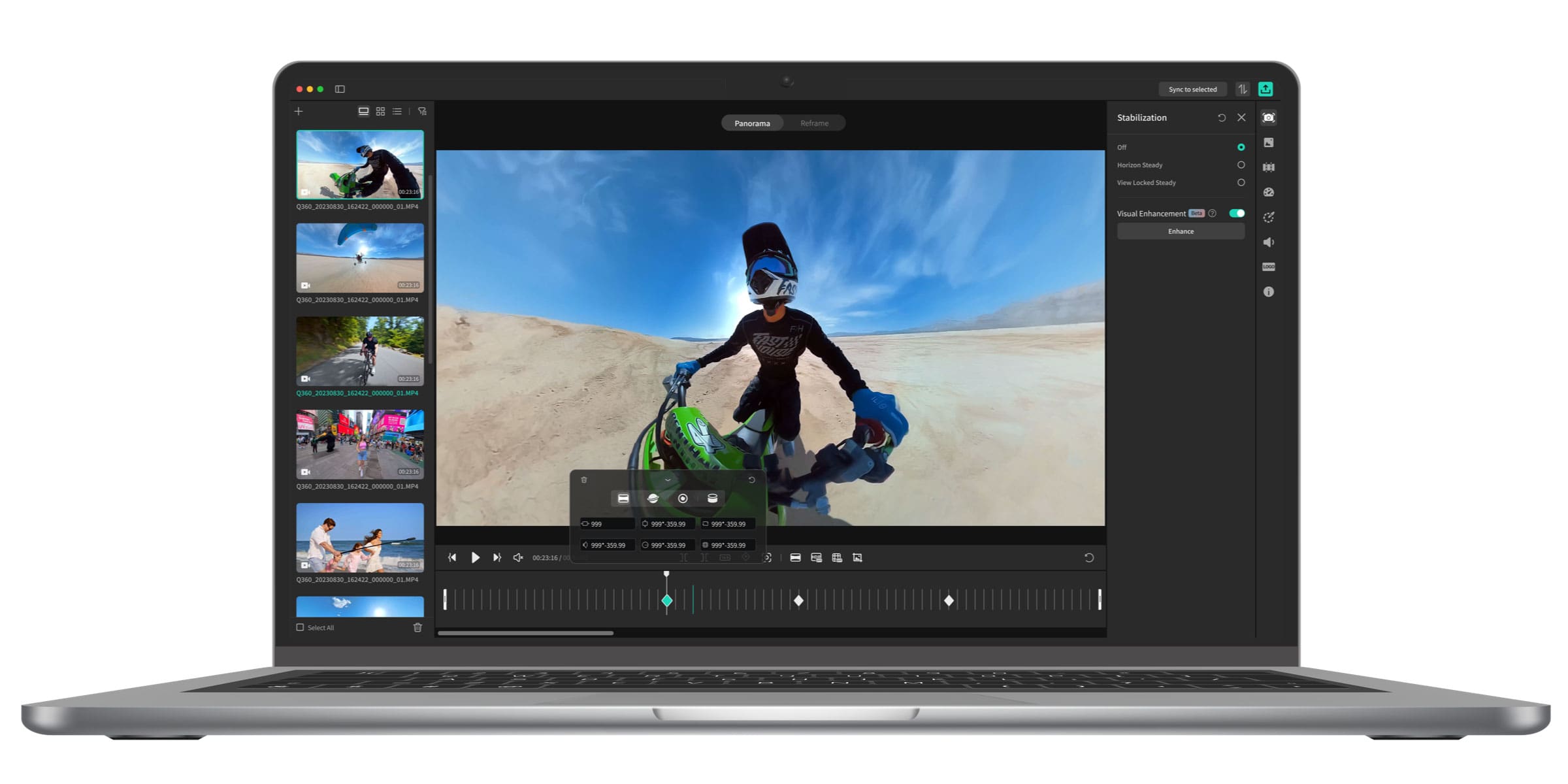Check the Select All checkbox
Viewport: 1568px width, 784px height.
[x=301, y=627]
